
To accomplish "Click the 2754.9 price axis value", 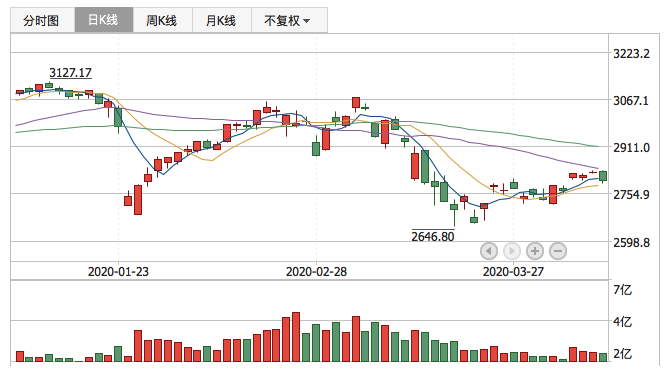I will (x=631, y=195).
